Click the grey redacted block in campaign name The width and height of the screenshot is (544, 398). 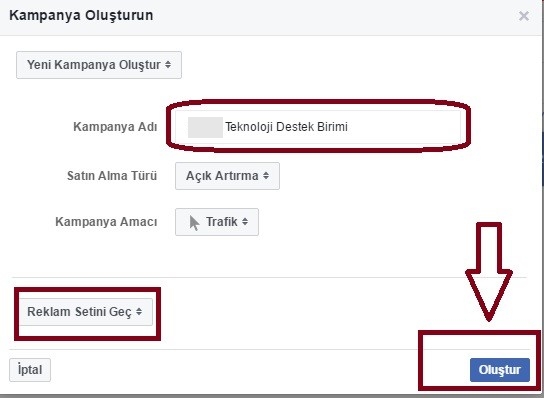point(205,127)
